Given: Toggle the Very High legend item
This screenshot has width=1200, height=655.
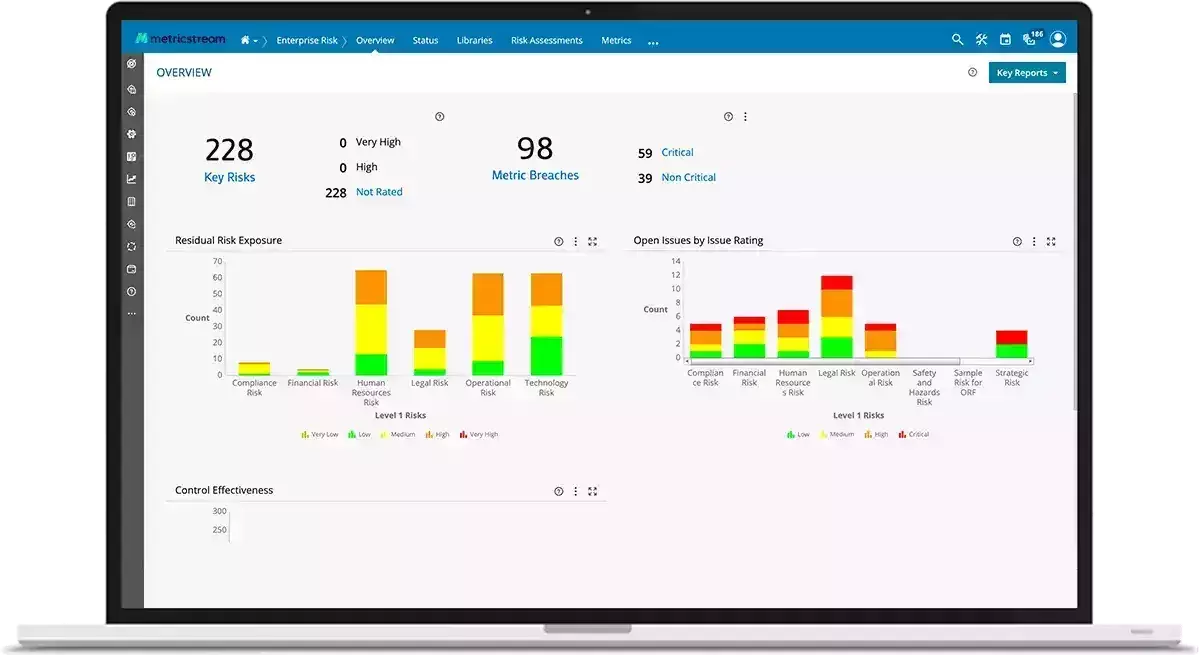Looking at the screenshot, I should point(479,435).
